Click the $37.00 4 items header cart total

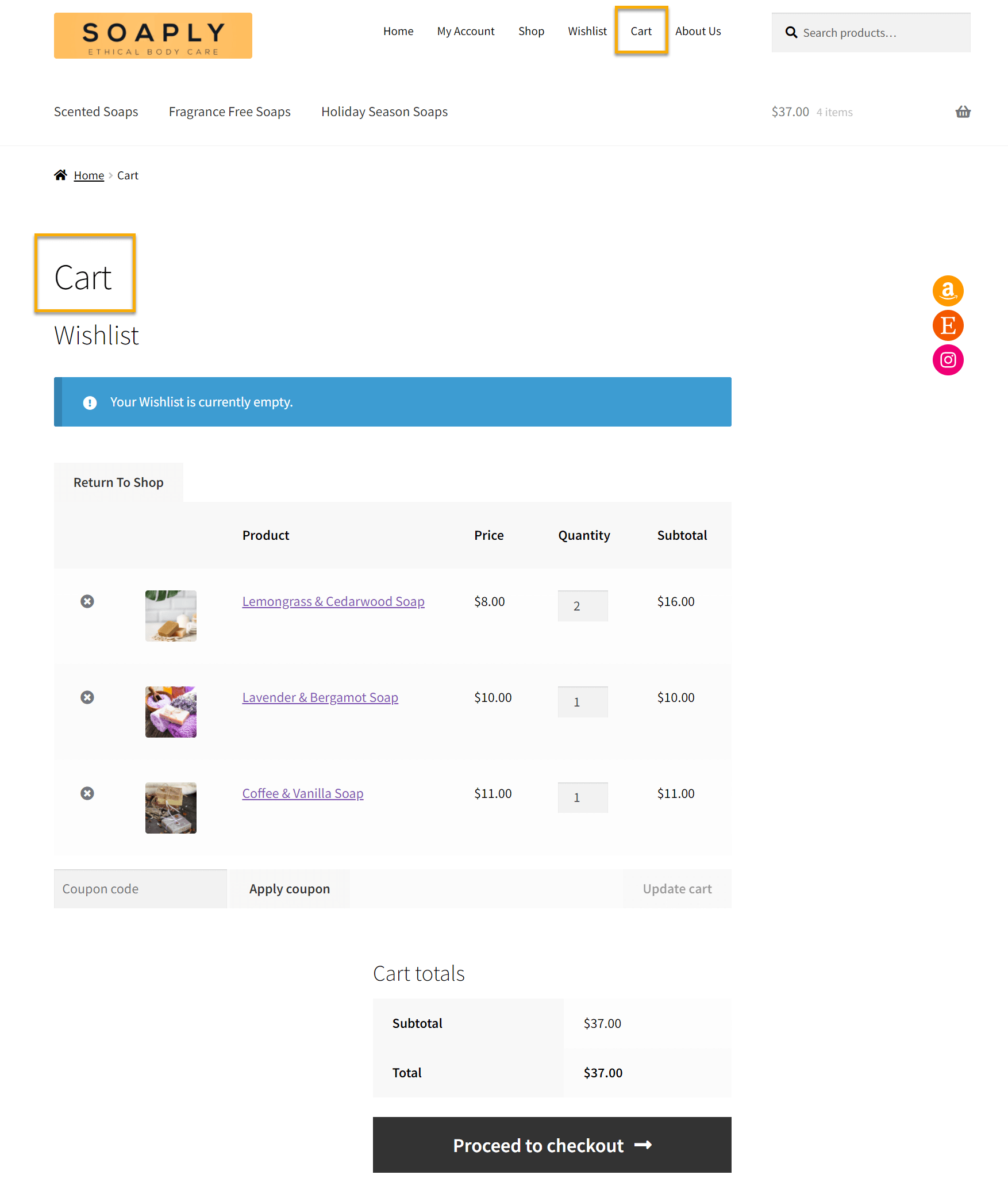[812, 112]
